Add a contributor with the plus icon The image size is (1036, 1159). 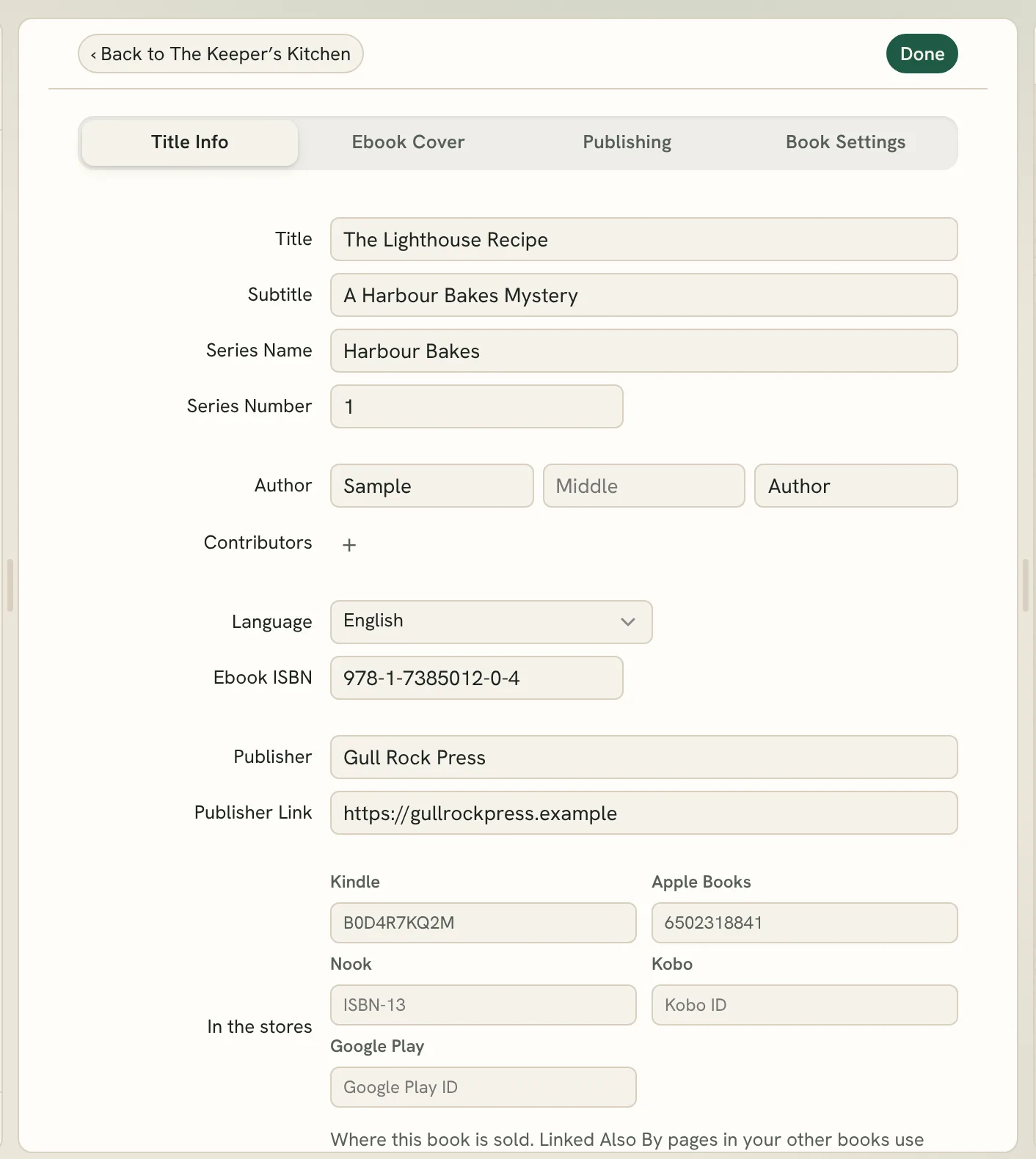point(349,545)
